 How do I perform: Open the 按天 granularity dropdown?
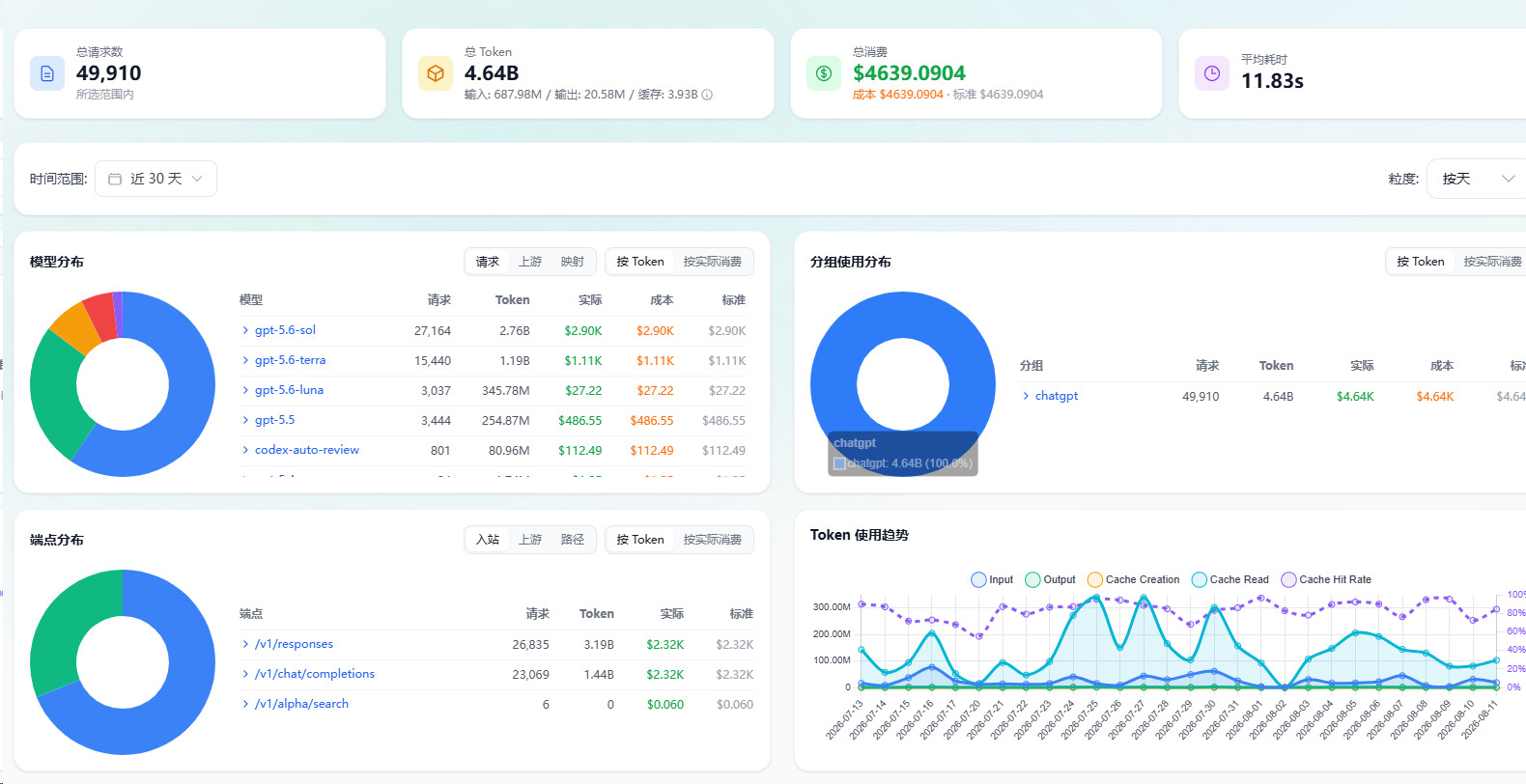(x=1478, y=179)
